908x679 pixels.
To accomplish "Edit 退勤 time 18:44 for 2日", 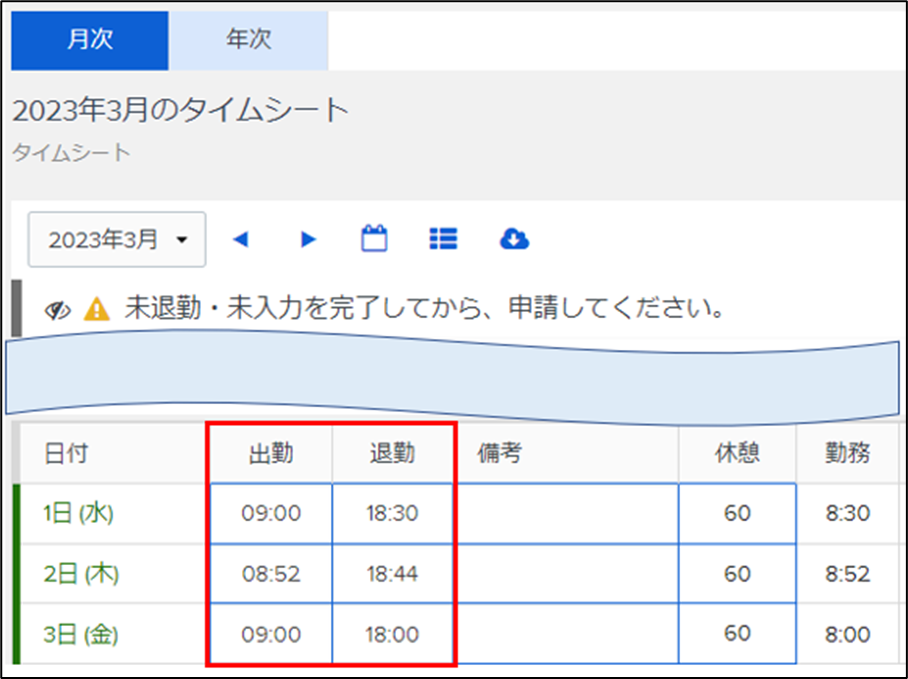I will tap(392, 574).
